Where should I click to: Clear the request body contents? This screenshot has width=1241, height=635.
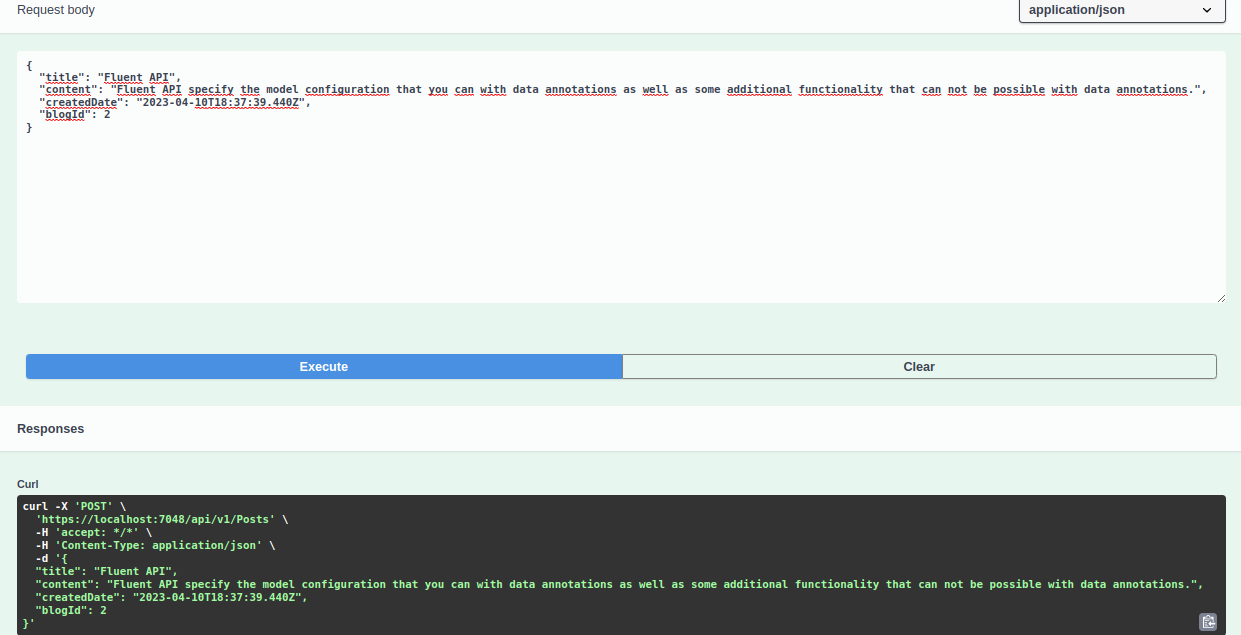pos(918,366)
